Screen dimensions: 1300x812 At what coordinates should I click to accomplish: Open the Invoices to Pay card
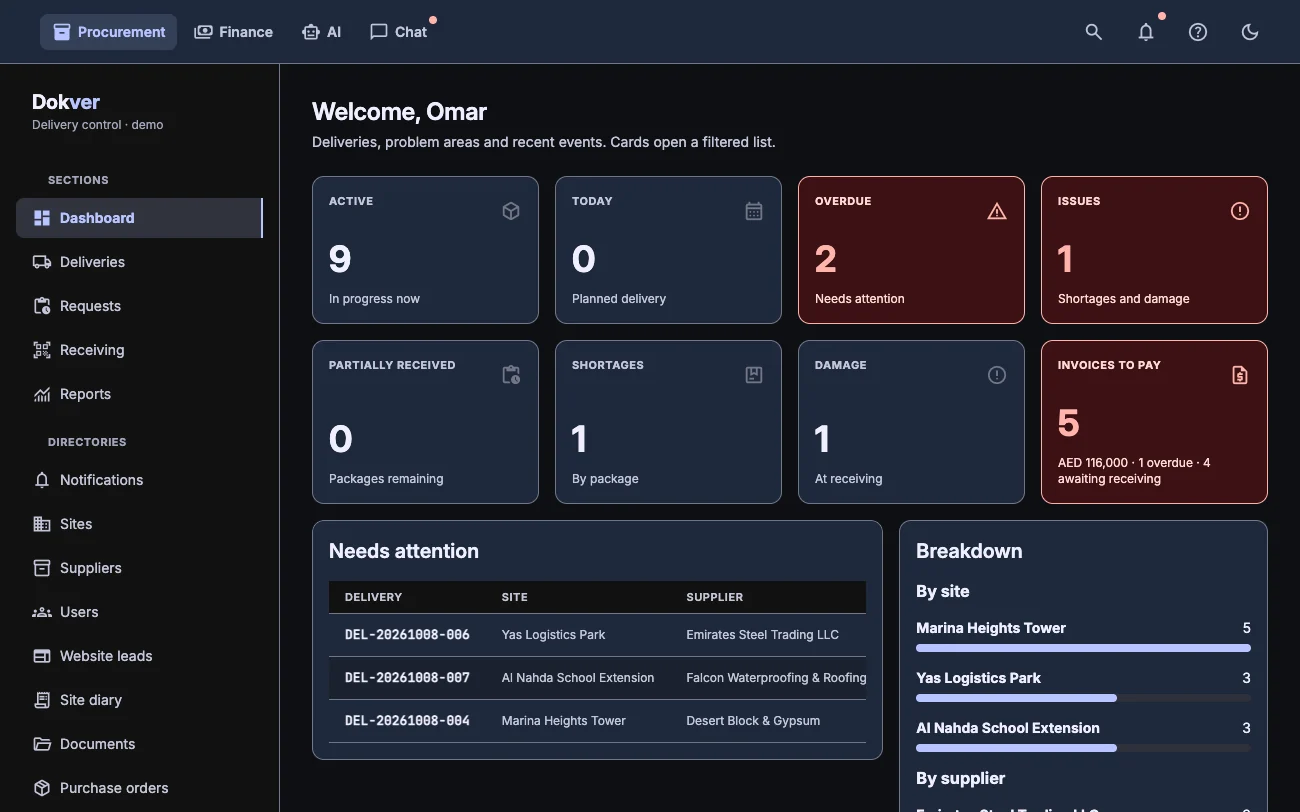click(x=1154, y=422)
